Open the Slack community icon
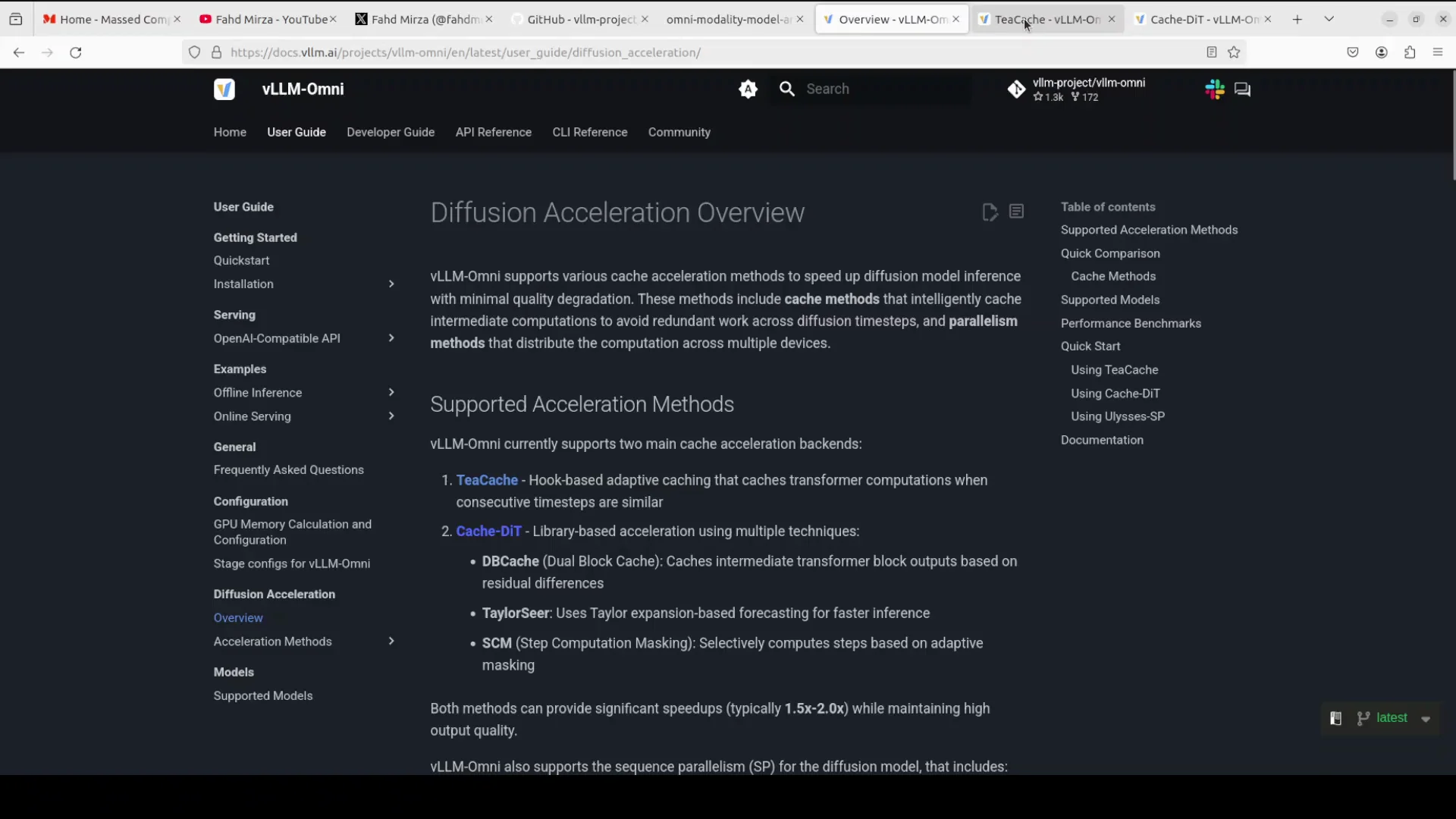Screen dimensions: 1456x819 pyautogui.click(x=1214, y=89)
